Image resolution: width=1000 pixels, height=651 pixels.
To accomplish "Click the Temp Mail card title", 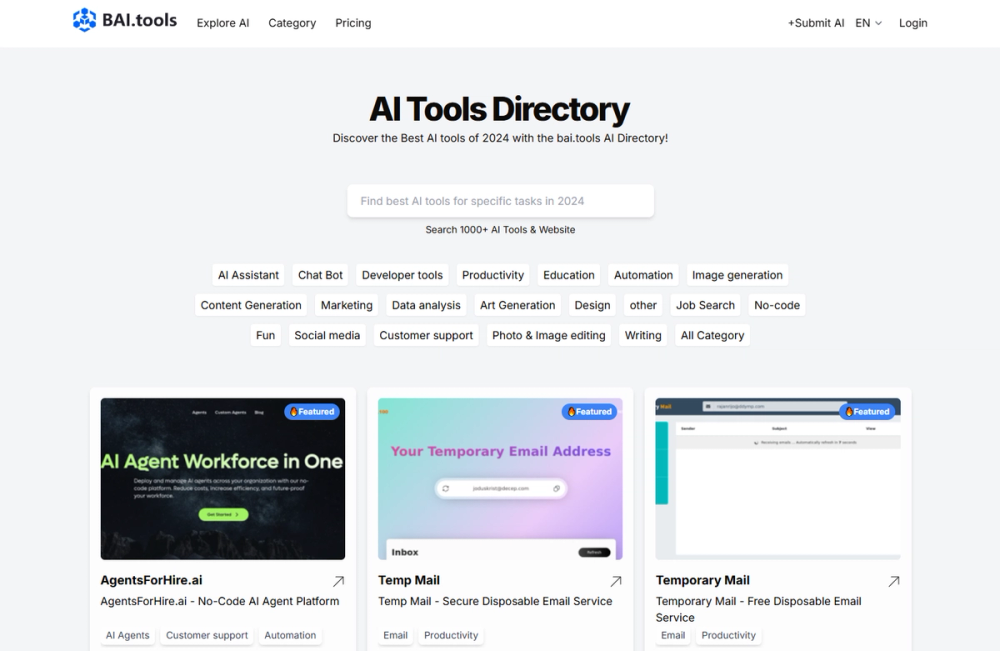I will (409, 580).
